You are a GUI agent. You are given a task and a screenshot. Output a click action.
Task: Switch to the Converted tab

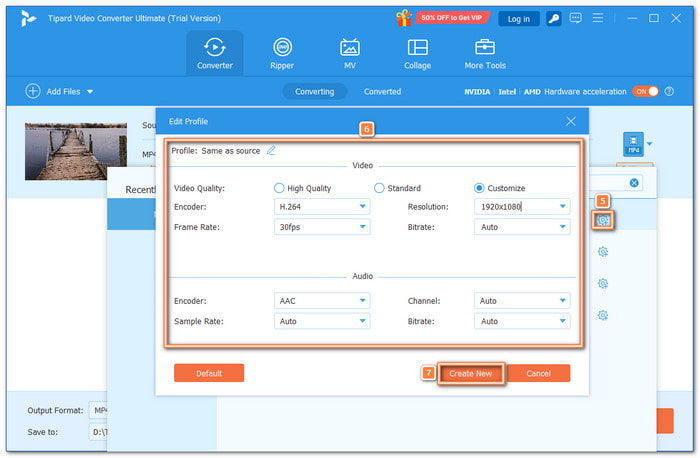[382, 91]
